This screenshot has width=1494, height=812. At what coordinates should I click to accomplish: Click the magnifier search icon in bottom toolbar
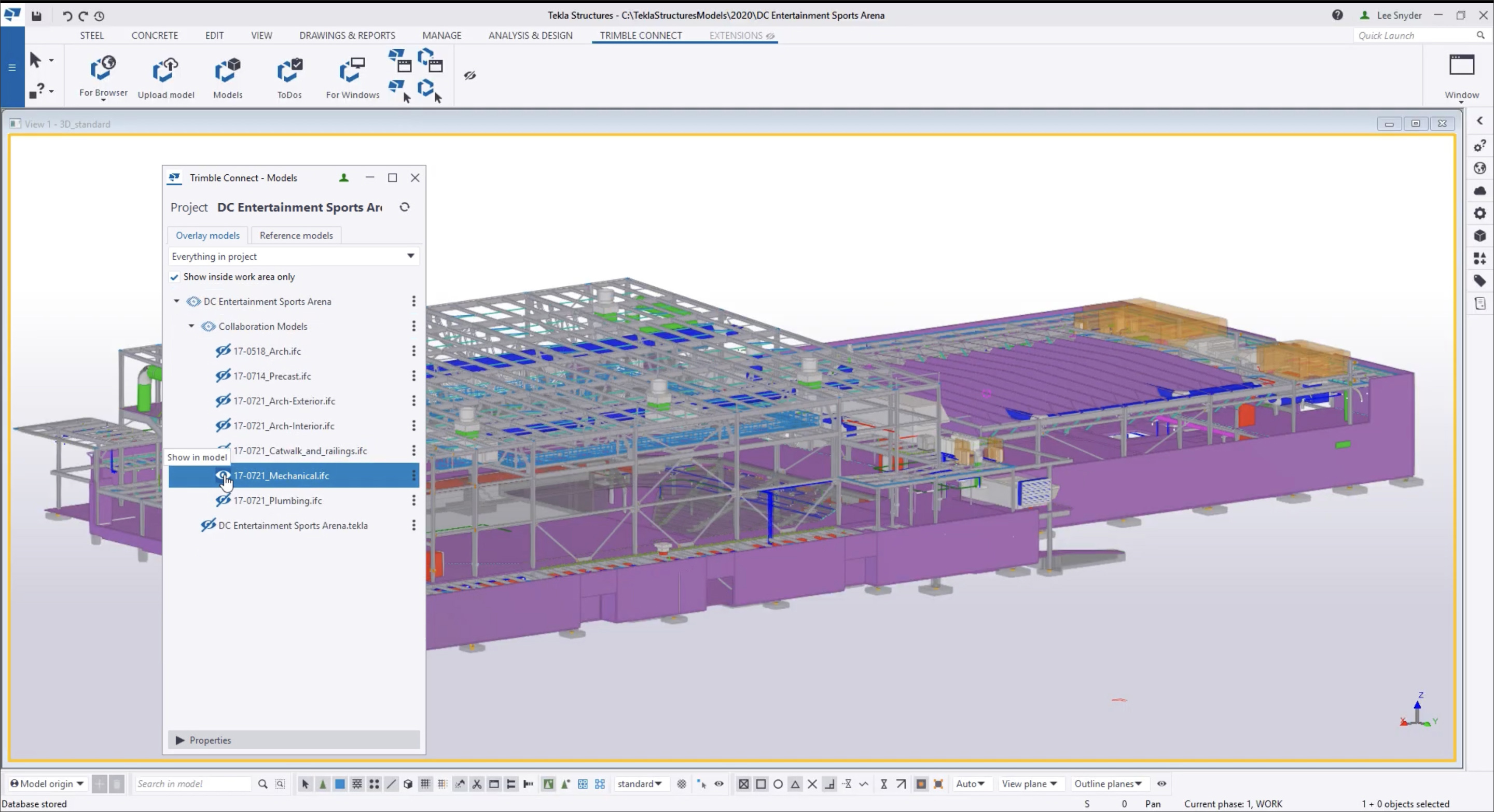coord(262,783)
